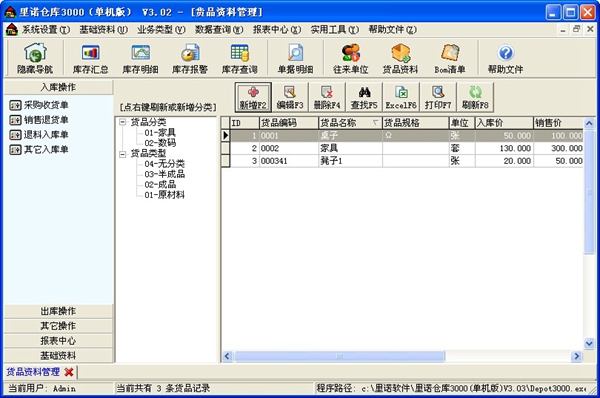The image size is (600, 398).
Task: Select 01-原材料 type in tree
Action: (165, 195)
